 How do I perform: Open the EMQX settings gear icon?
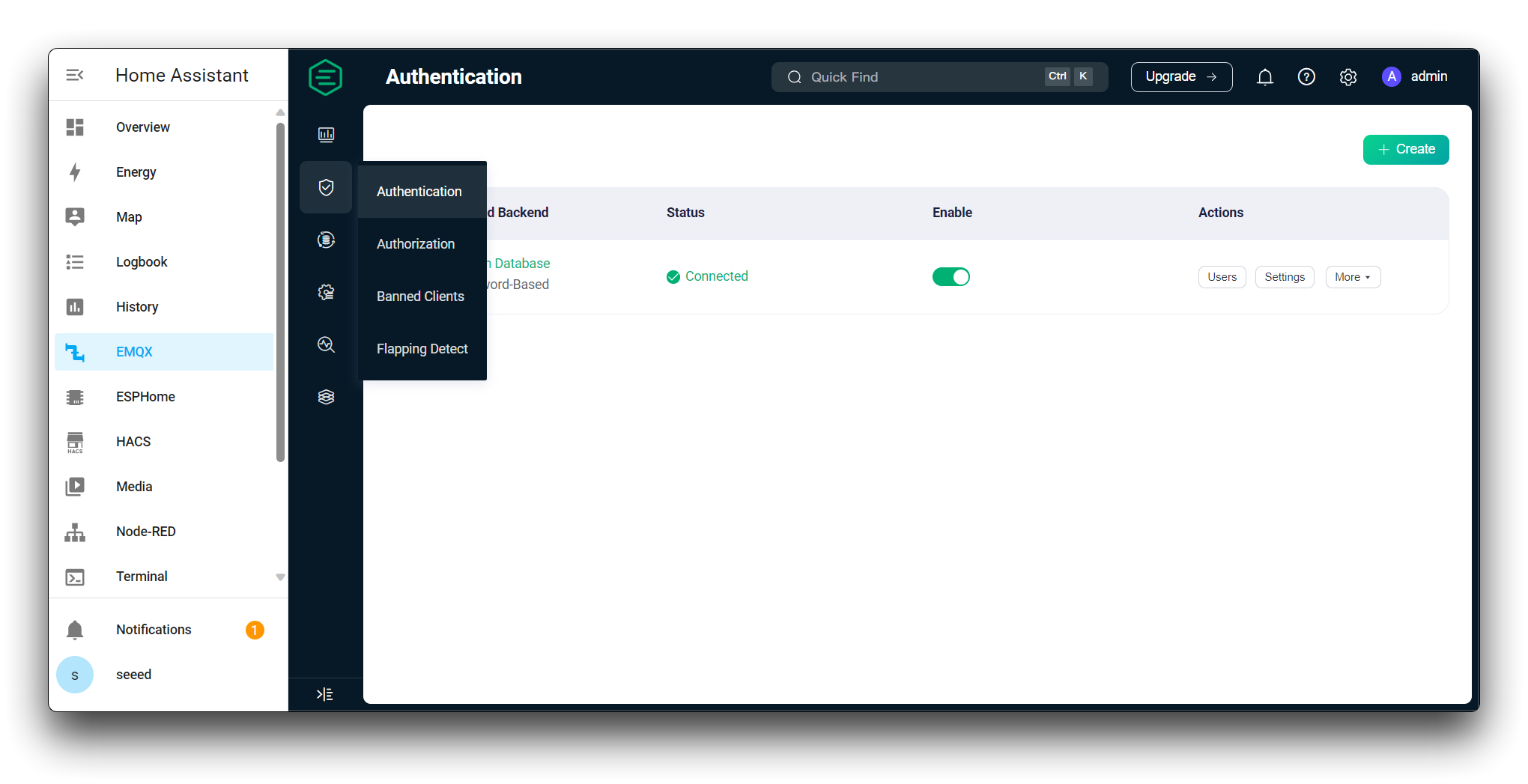(x=1348, y=77)
